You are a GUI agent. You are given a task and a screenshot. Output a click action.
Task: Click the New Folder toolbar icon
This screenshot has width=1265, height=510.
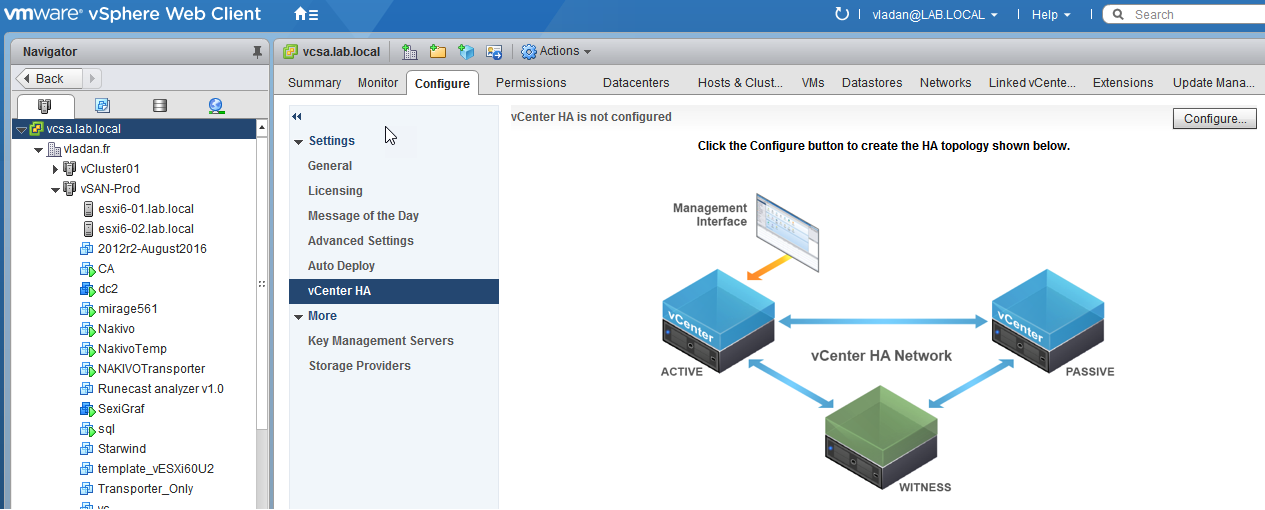tap(437, 52)
